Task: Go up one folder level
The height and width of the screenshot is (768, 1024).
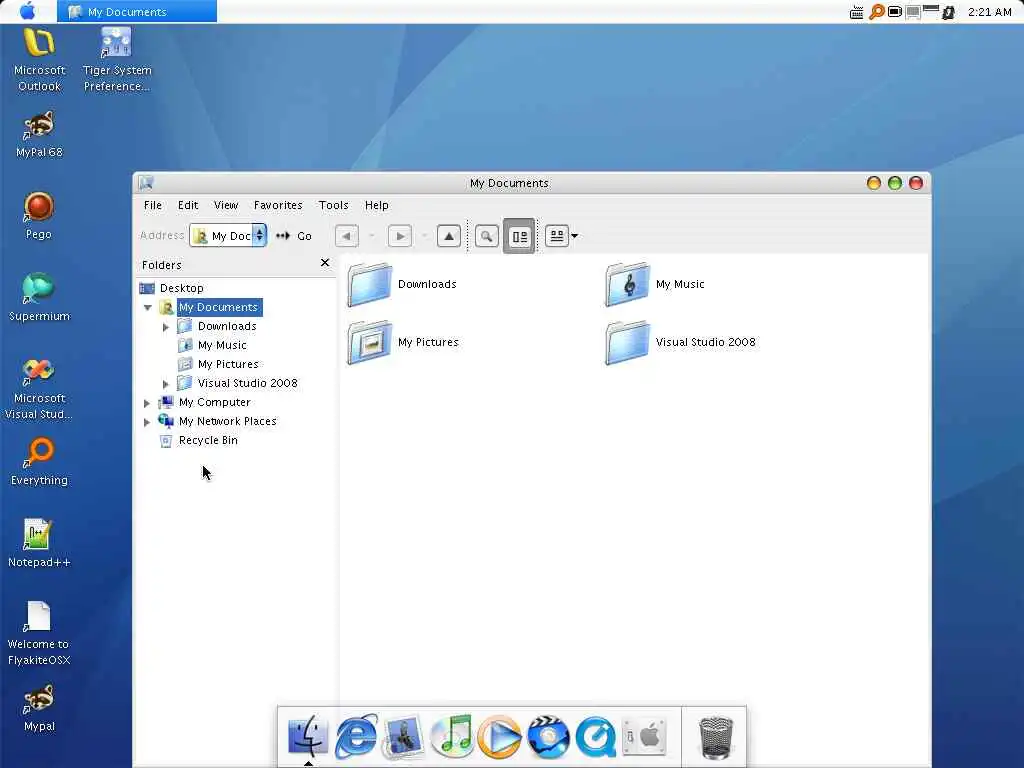Action: pos(449,236)
